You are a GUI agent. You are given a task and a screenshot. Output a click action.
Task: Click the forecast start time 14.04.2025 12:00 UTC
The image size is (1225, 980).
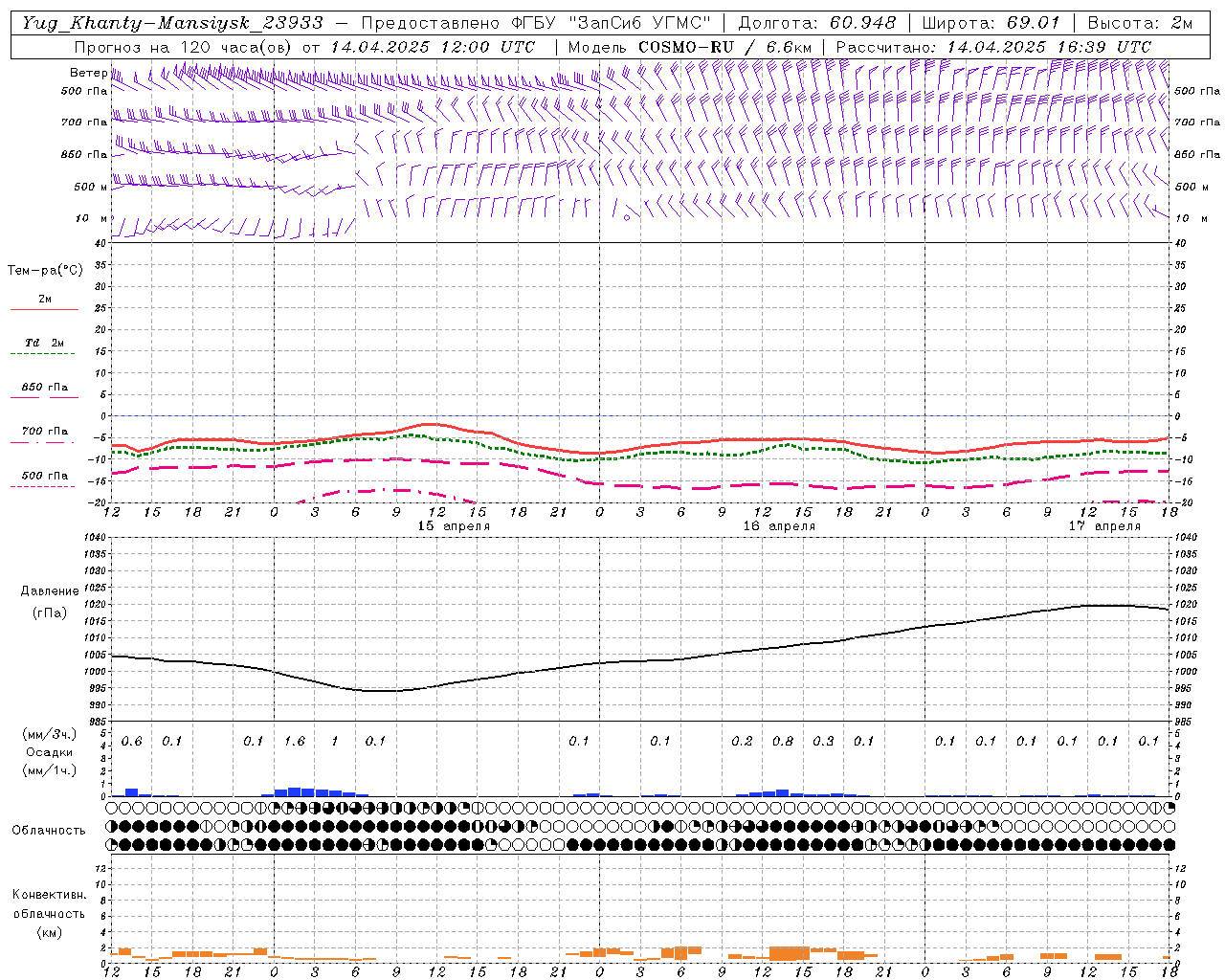click(433, 47)
